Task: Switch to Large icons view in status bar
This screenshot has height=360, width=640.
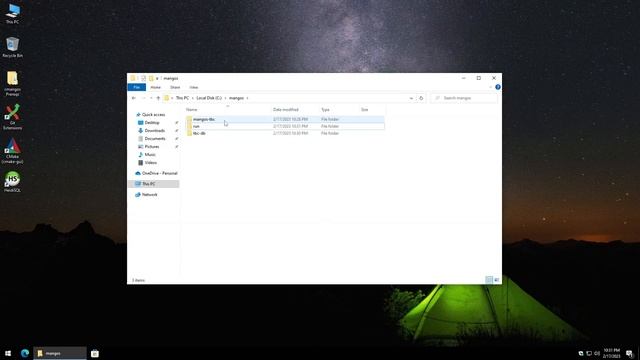Action: 496,280
